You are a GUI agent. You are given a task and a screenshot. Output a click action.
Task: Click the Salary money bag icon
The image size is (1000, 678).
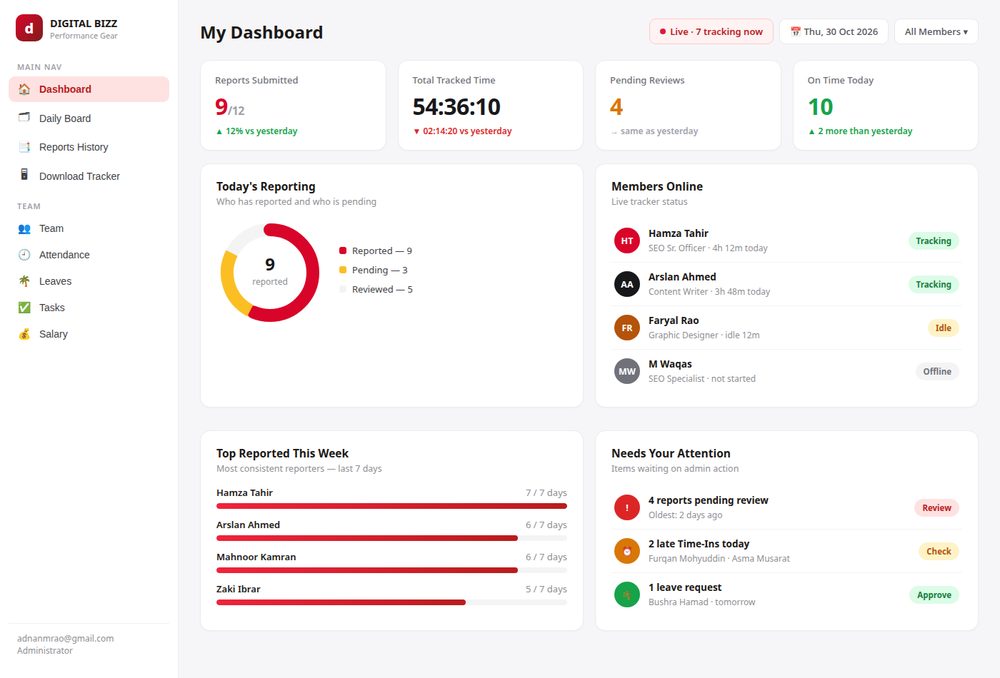tap(24, 334)
